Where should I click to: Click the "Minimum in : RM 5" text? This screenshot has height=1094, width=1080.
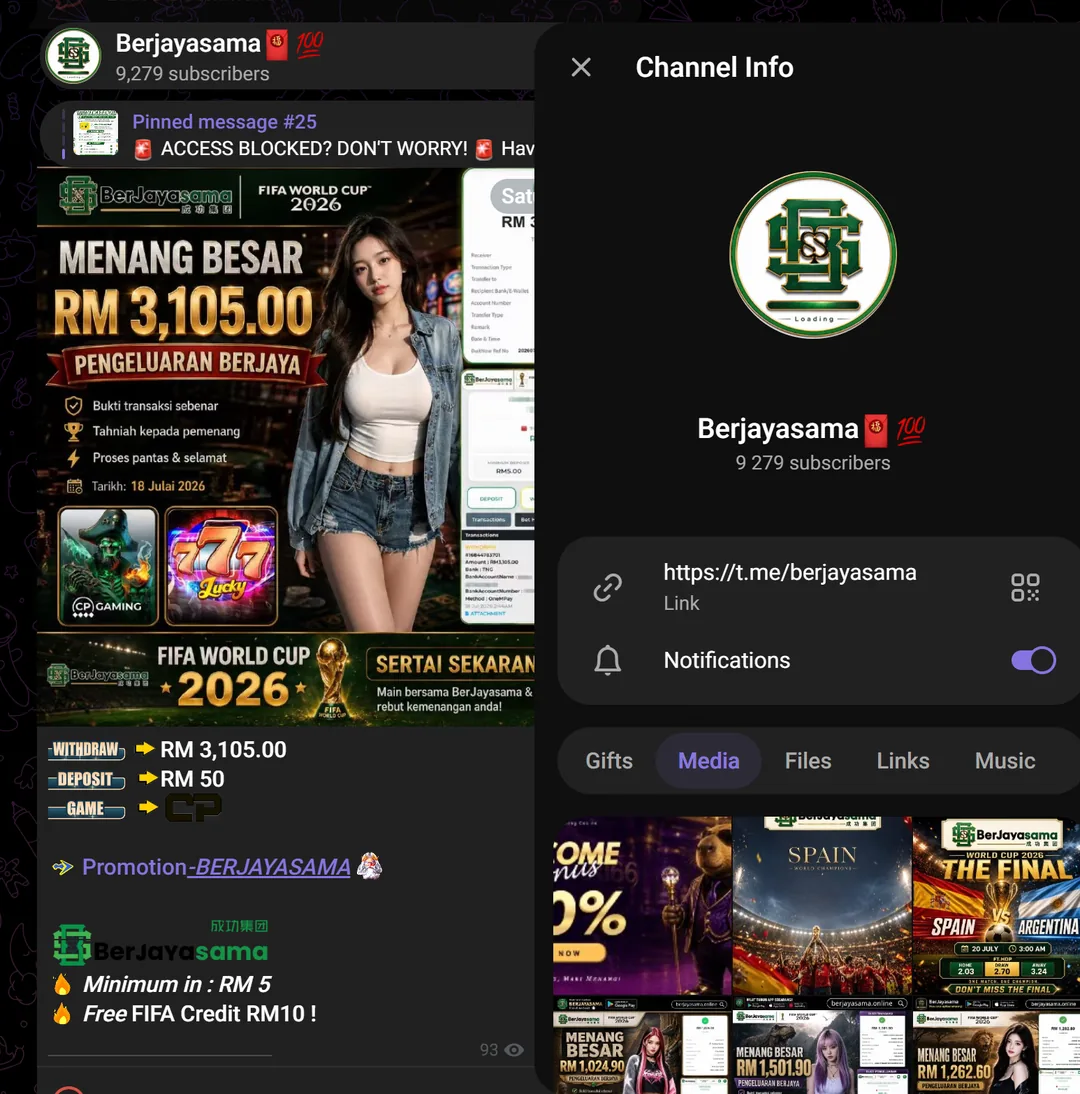[x=177, y=984]
